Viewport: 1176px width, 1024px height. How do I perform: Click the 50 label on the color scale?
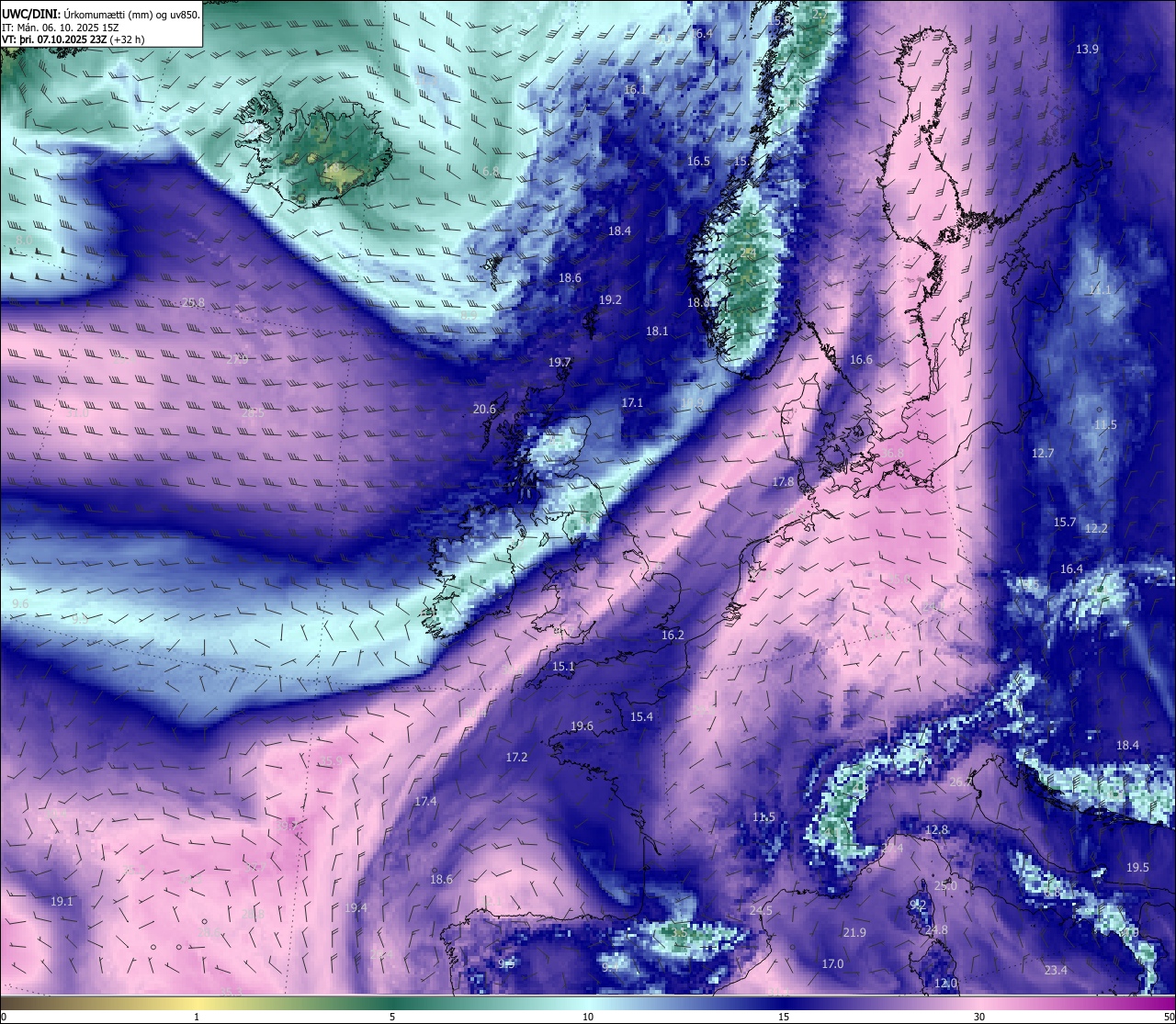[1169, 1017]
